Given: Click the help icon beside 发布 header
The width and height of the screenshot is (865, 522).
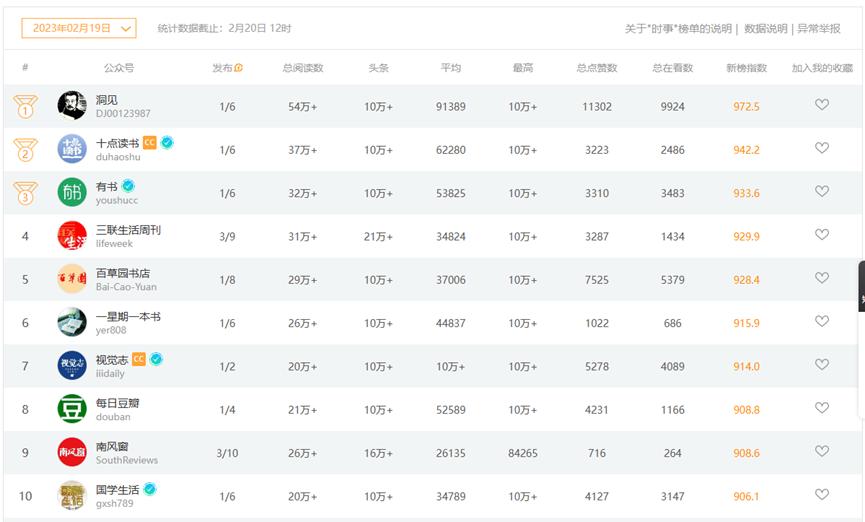Looking at the screenshot, I should 239,68.
